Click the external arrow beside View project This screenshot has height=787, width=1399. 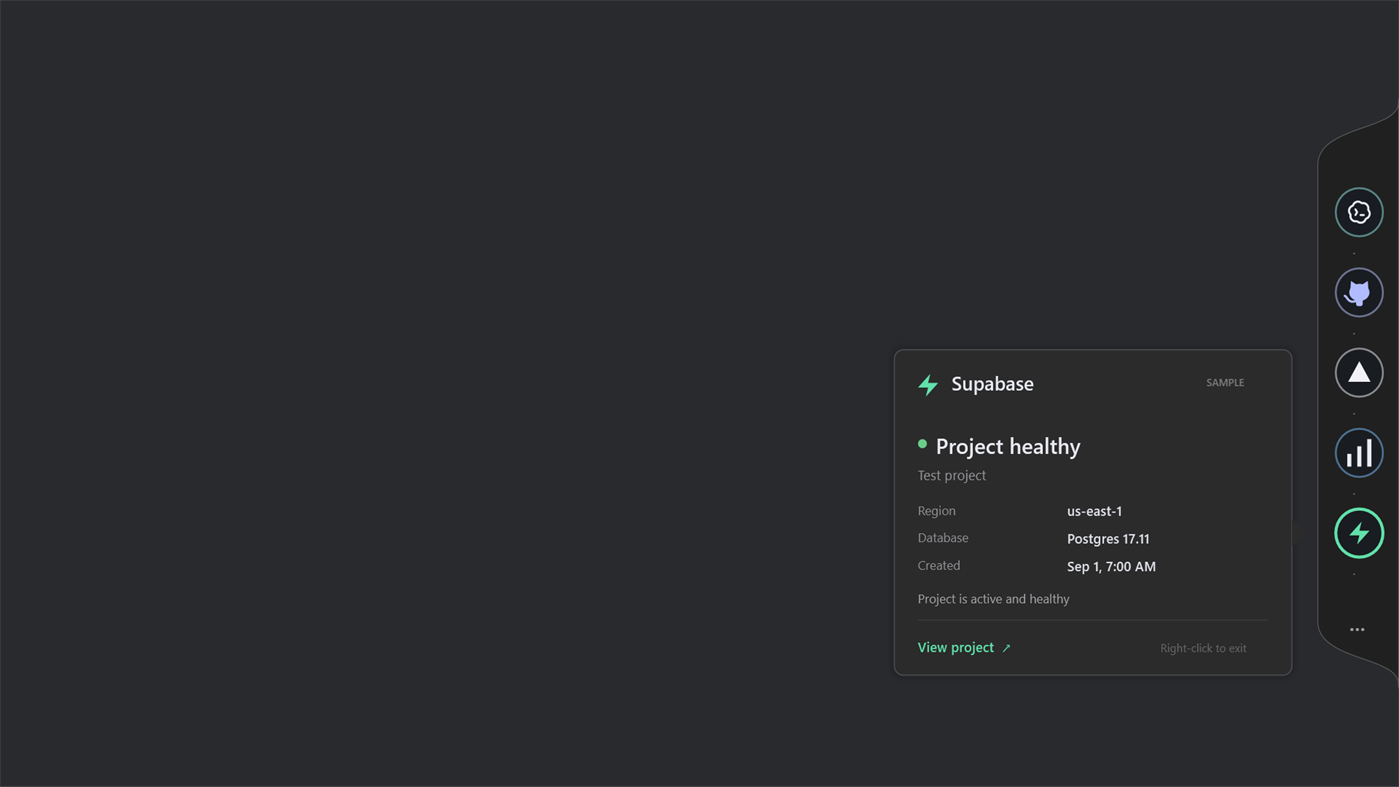point(1006,648)
